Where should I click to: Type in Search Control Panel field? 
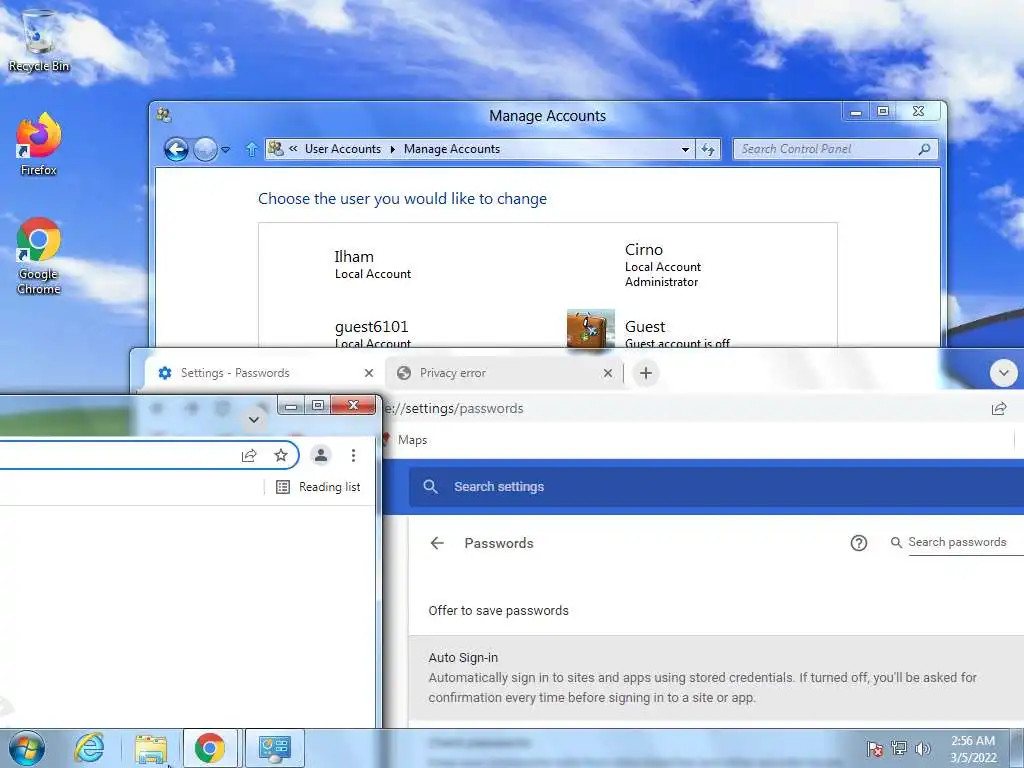(826, 150)
